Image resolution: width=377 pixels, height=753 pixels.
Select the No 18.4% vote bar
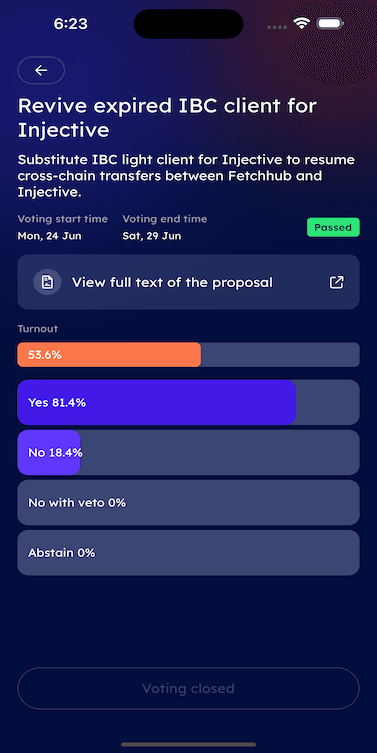[x=188, y=453]
